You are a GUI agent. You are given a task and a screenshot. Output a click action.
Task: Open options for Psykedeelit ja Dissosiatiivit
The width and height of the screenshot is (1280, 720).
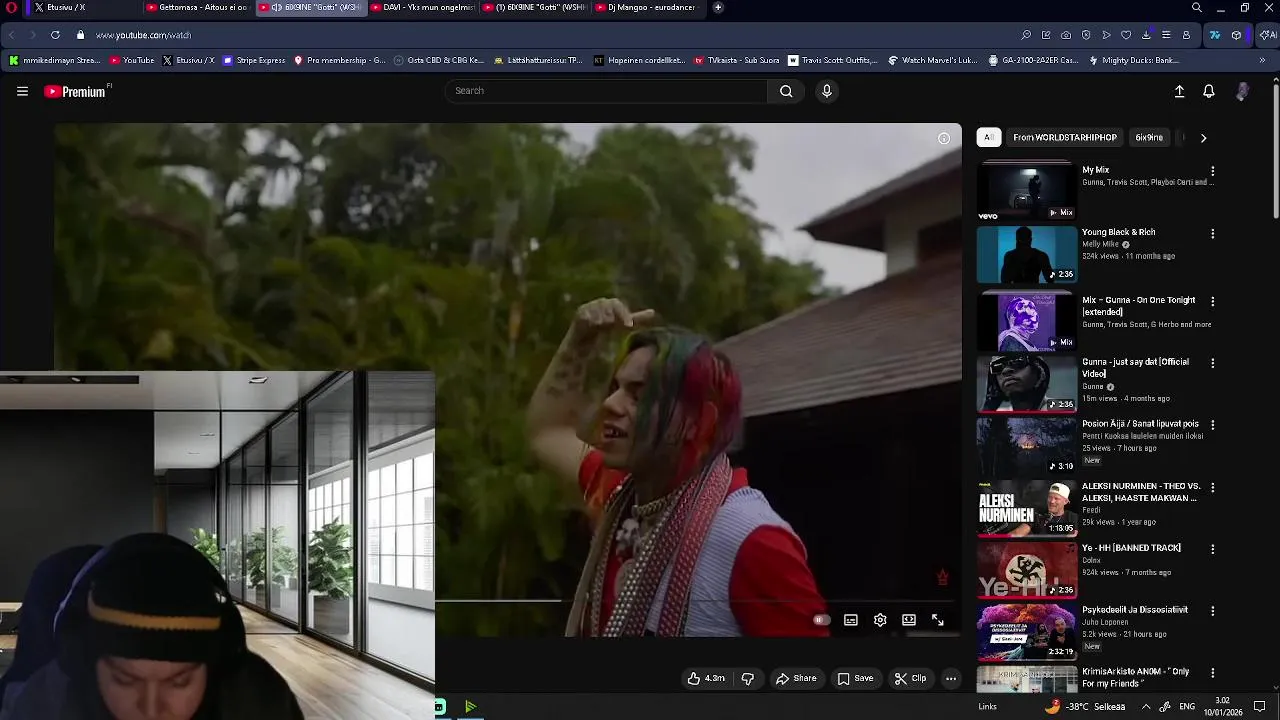point(1212,611)
